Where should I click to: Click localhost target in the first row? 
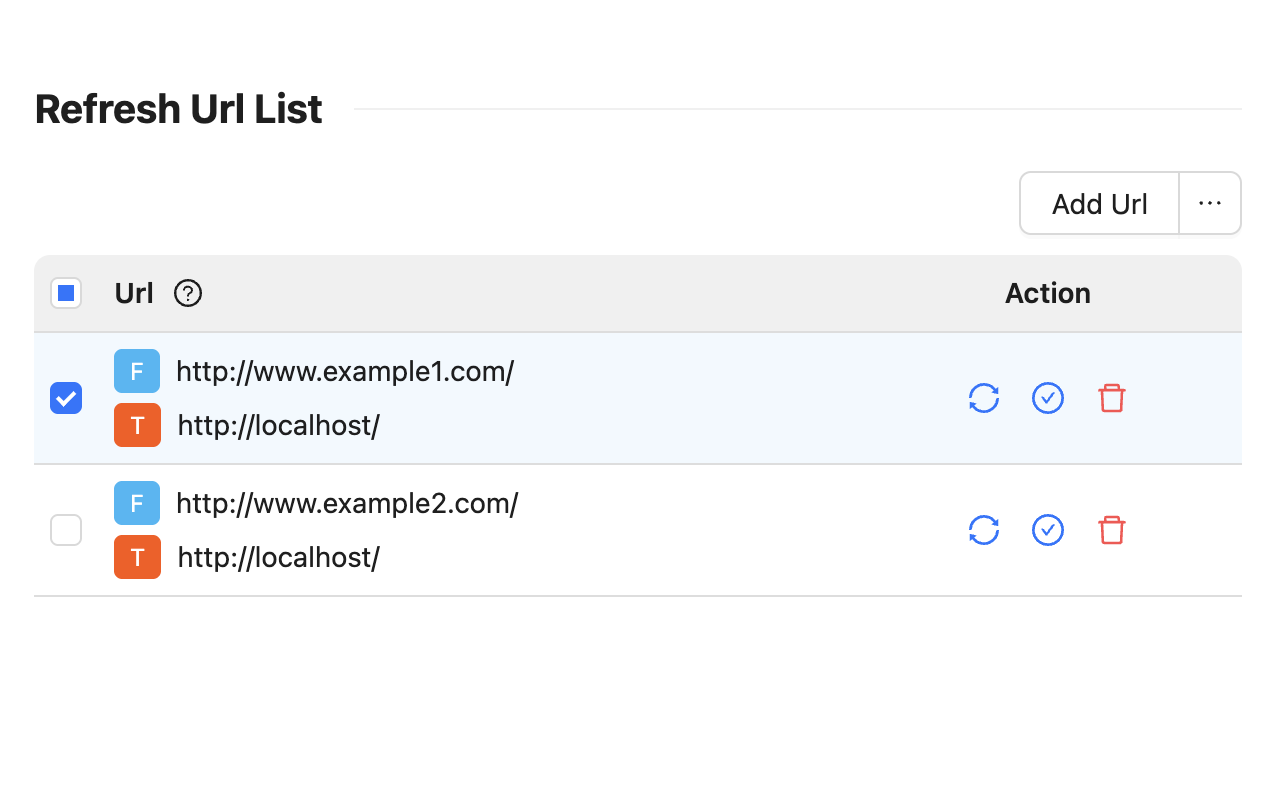279,426
